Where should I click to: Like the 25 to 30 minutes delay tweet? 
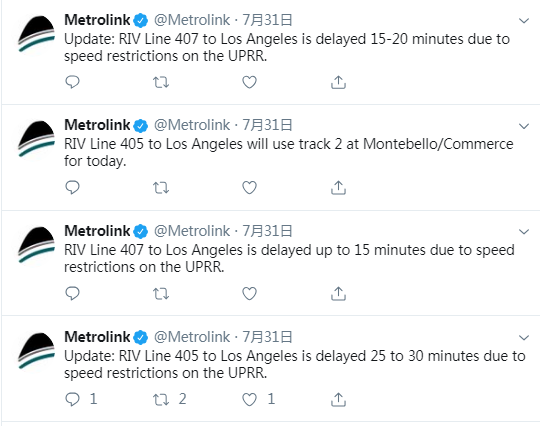pos(249,399)
